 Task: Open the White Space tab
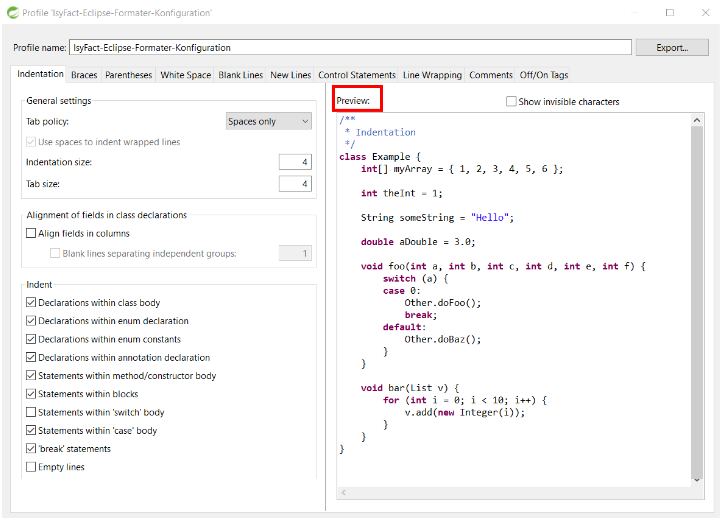pyautogui.click(x=186, y=75)
